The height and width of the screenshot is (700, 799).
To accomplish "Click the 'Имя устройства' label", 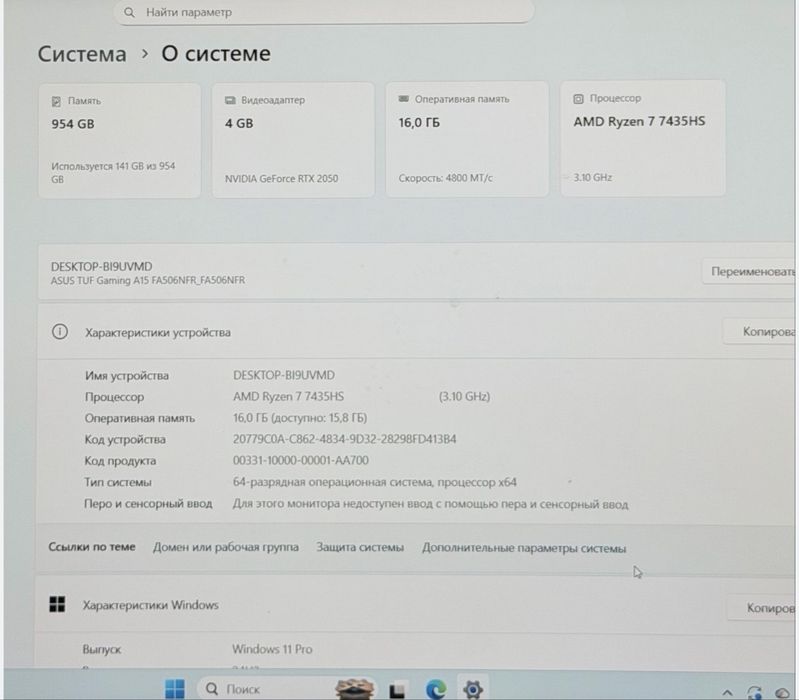I will click(127, 375).
